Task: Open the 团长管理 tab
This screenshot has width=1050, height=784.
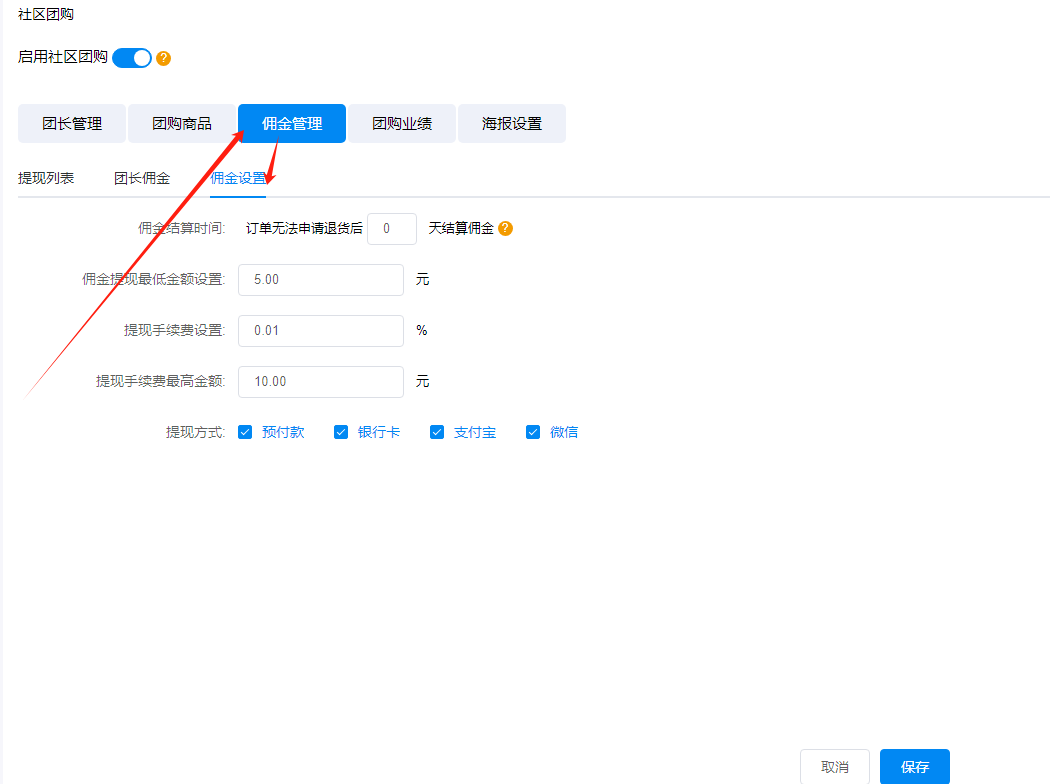Action: coord(72,124)
